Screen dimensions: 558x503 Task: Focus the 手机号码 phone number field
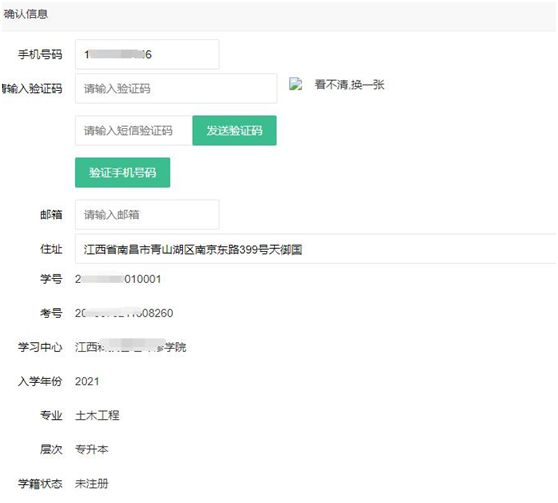(147, 54)
